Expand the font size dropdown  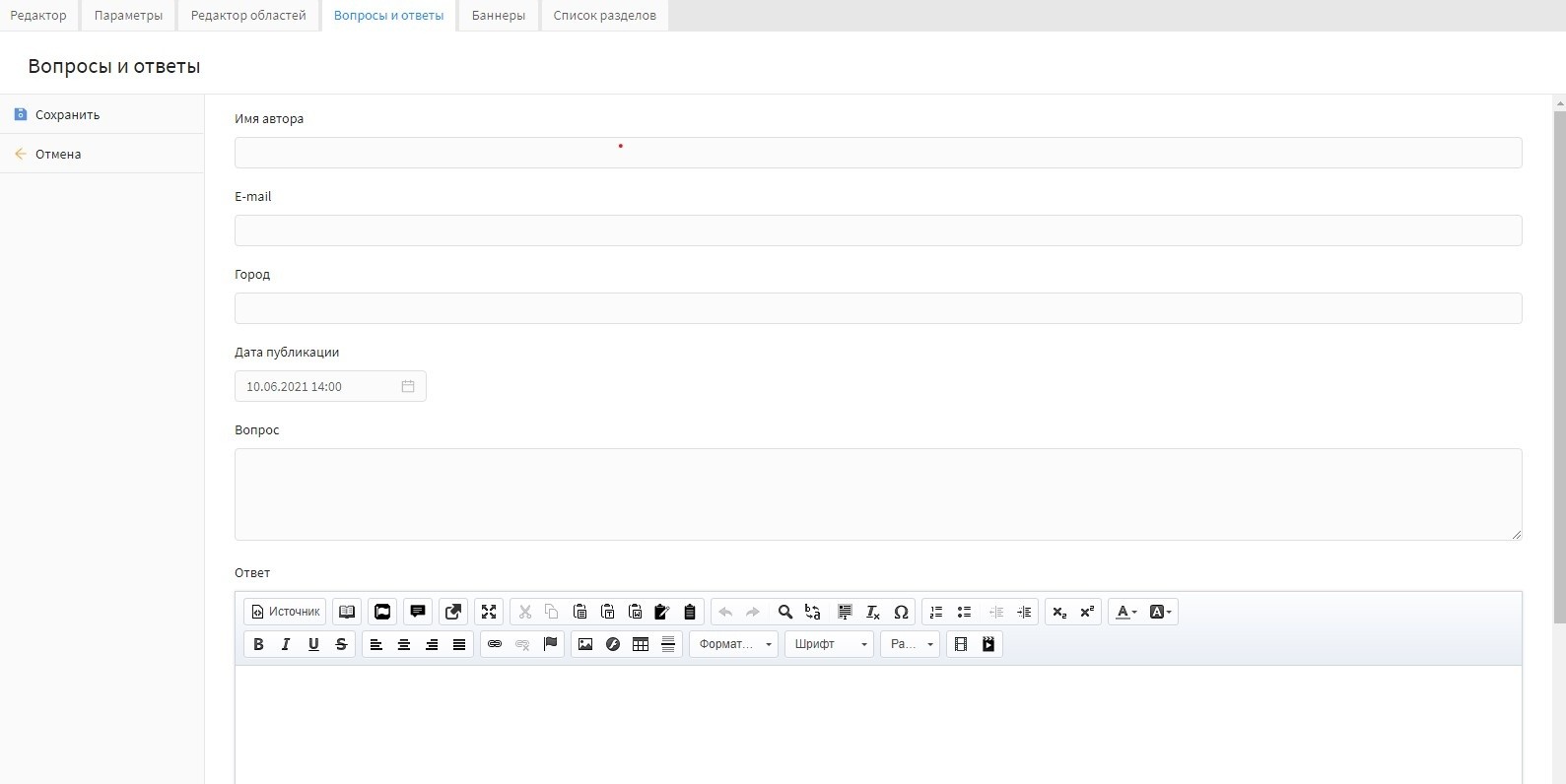coord(911,644)
